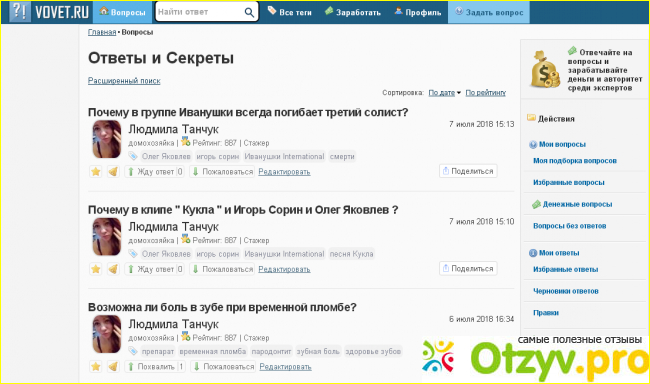Click the tag icon in the временной пломбе question
This screenshot has width=650, height=384.
click(x=133, y=351)
